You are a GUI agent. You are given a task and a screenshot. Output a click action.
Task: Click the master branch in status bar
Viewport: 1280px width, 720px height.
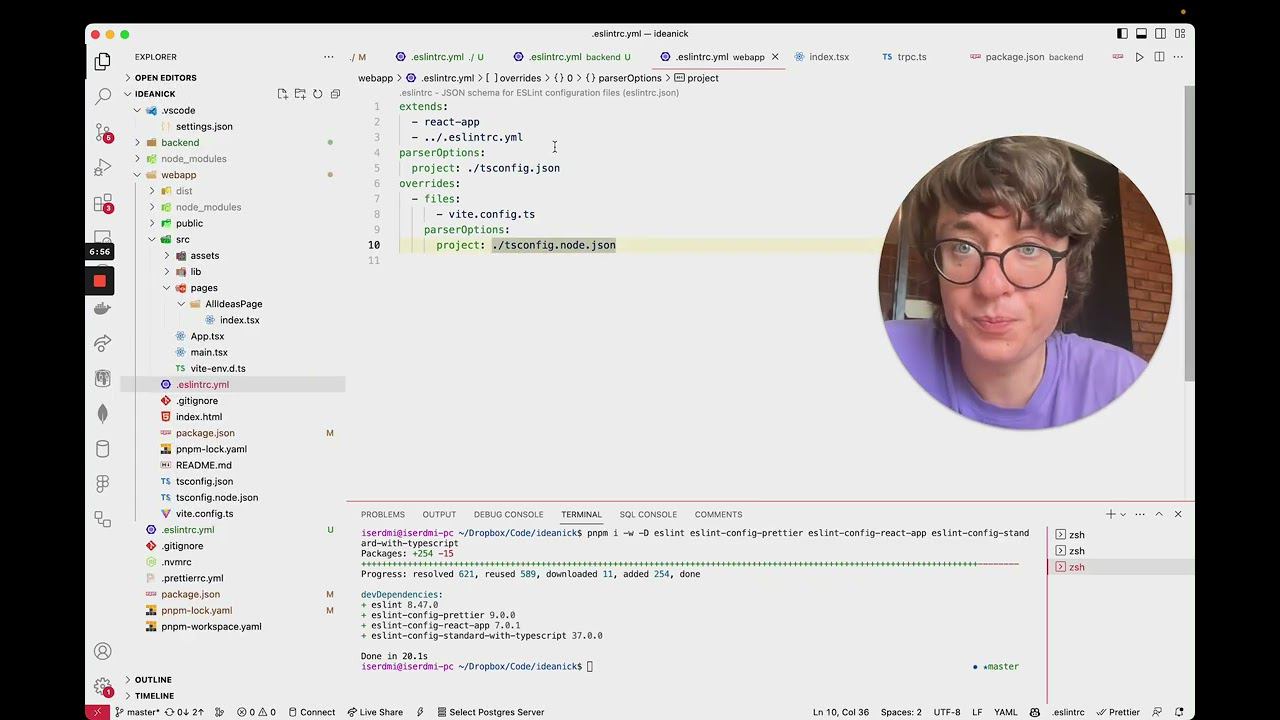(137, 712)
